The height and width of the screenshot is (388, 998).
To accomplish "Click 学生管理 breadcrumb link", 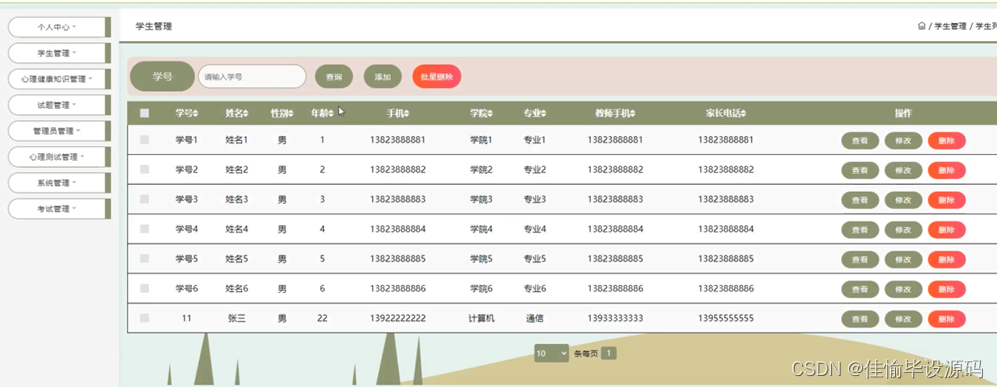I will coord(950,26).
